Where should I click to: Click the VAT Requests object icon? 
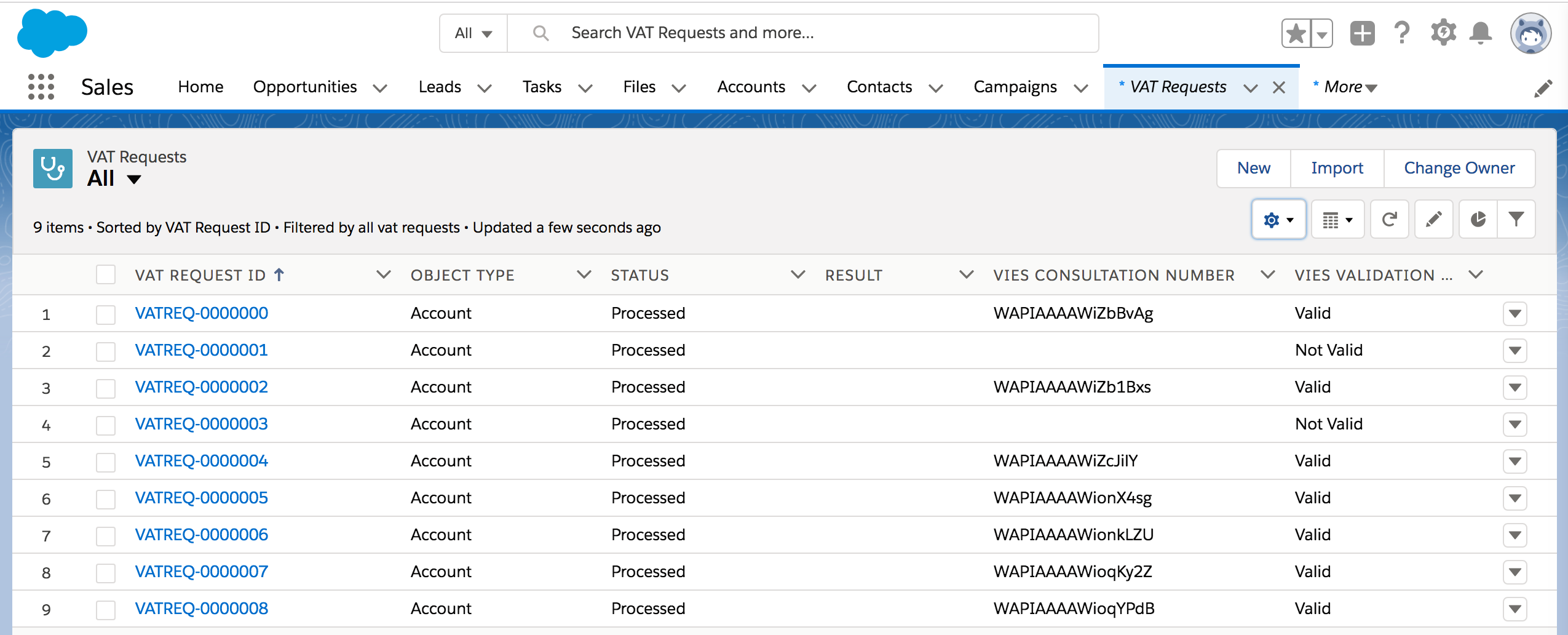tap(53, 168)
